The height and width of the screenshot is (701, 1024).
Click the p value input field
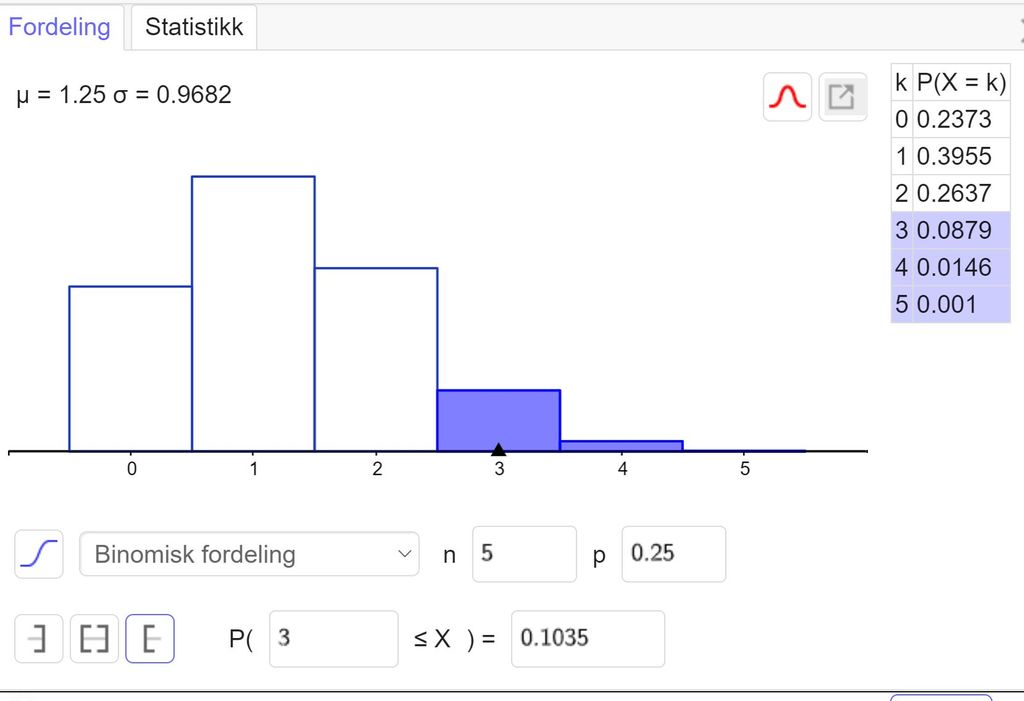(672, 554)
